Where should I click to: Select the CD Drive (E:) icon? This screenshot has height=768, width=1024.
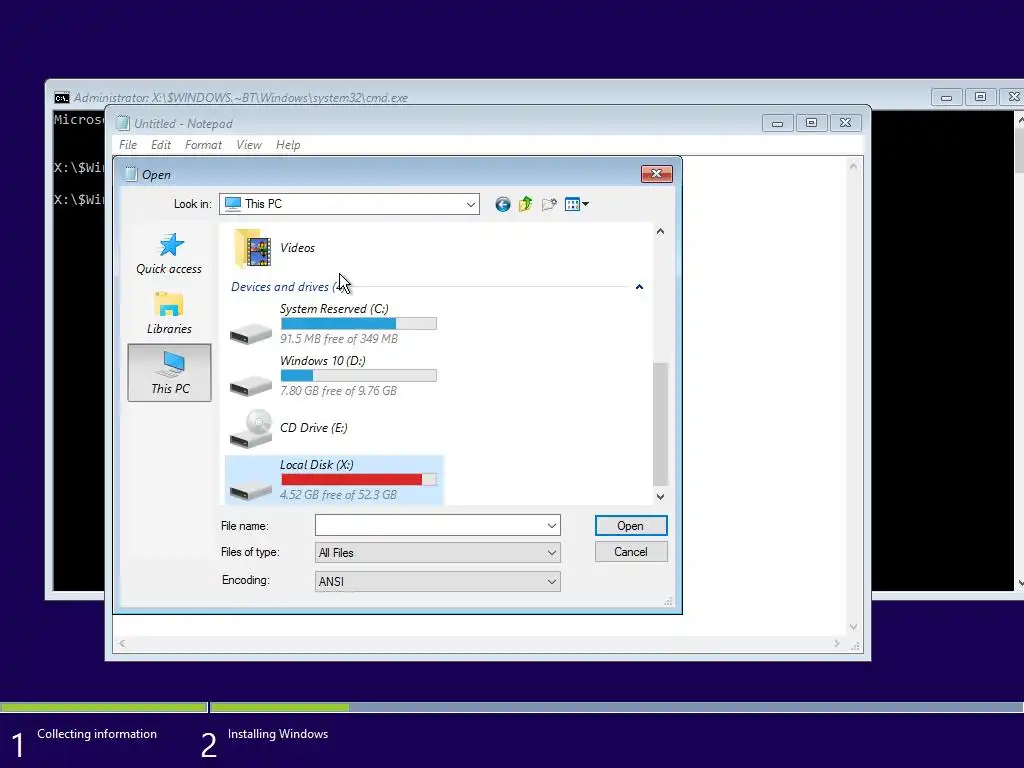click(x=251, y=428)
